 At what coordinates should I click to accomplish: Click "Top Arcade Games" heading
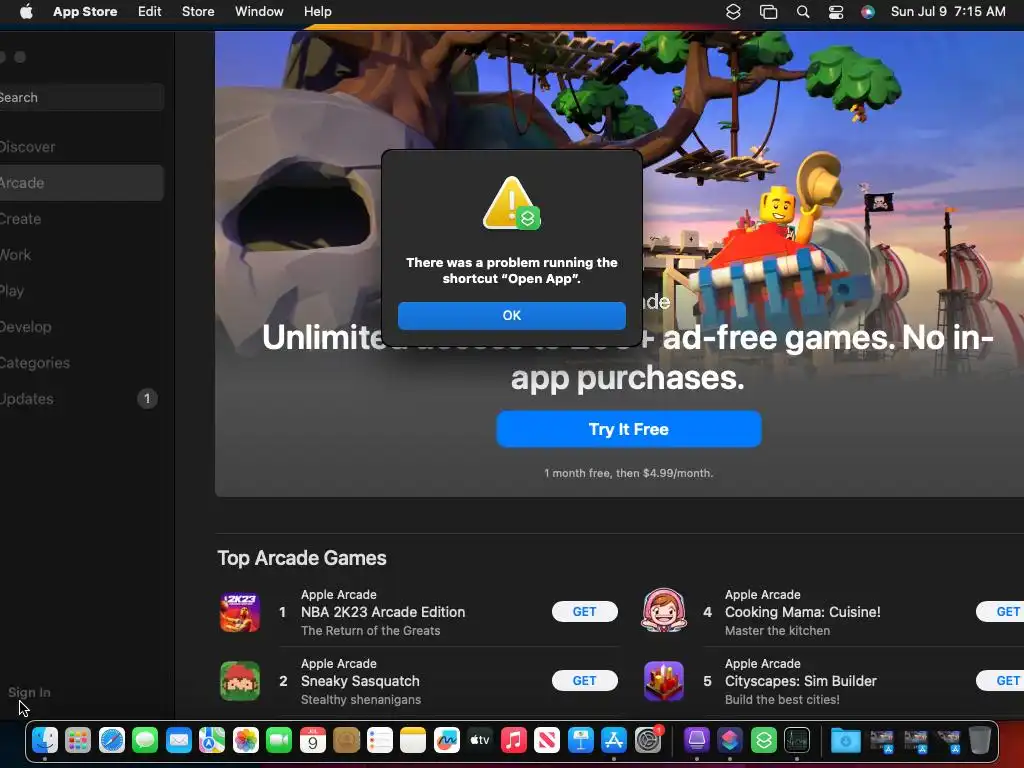pyautogui.click(x=302, y=558)
